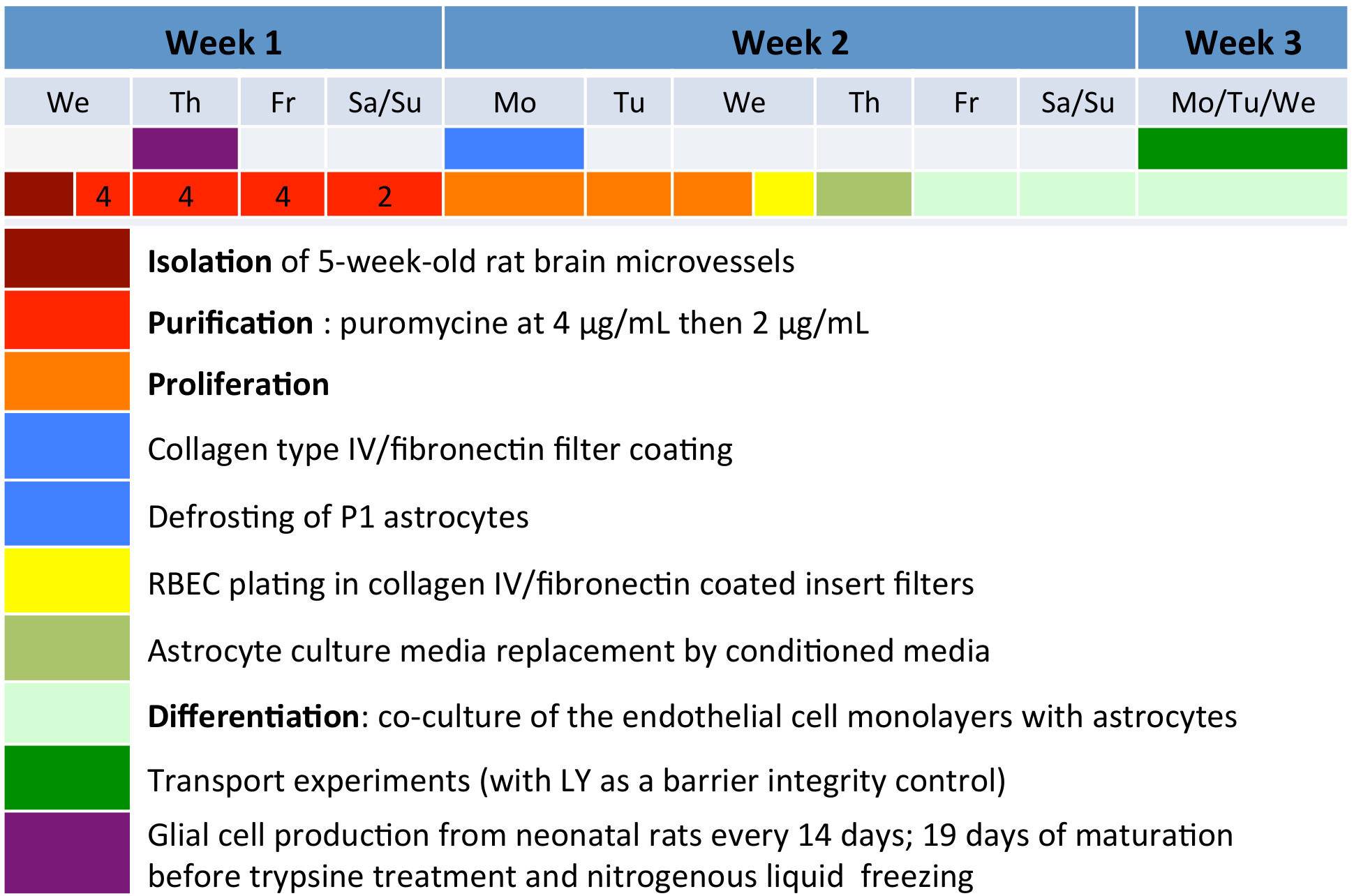This screenshot has width=1354, height=896.
Task: Select the dark green Transport experiments swatch
Action: [x=67, y=778]
